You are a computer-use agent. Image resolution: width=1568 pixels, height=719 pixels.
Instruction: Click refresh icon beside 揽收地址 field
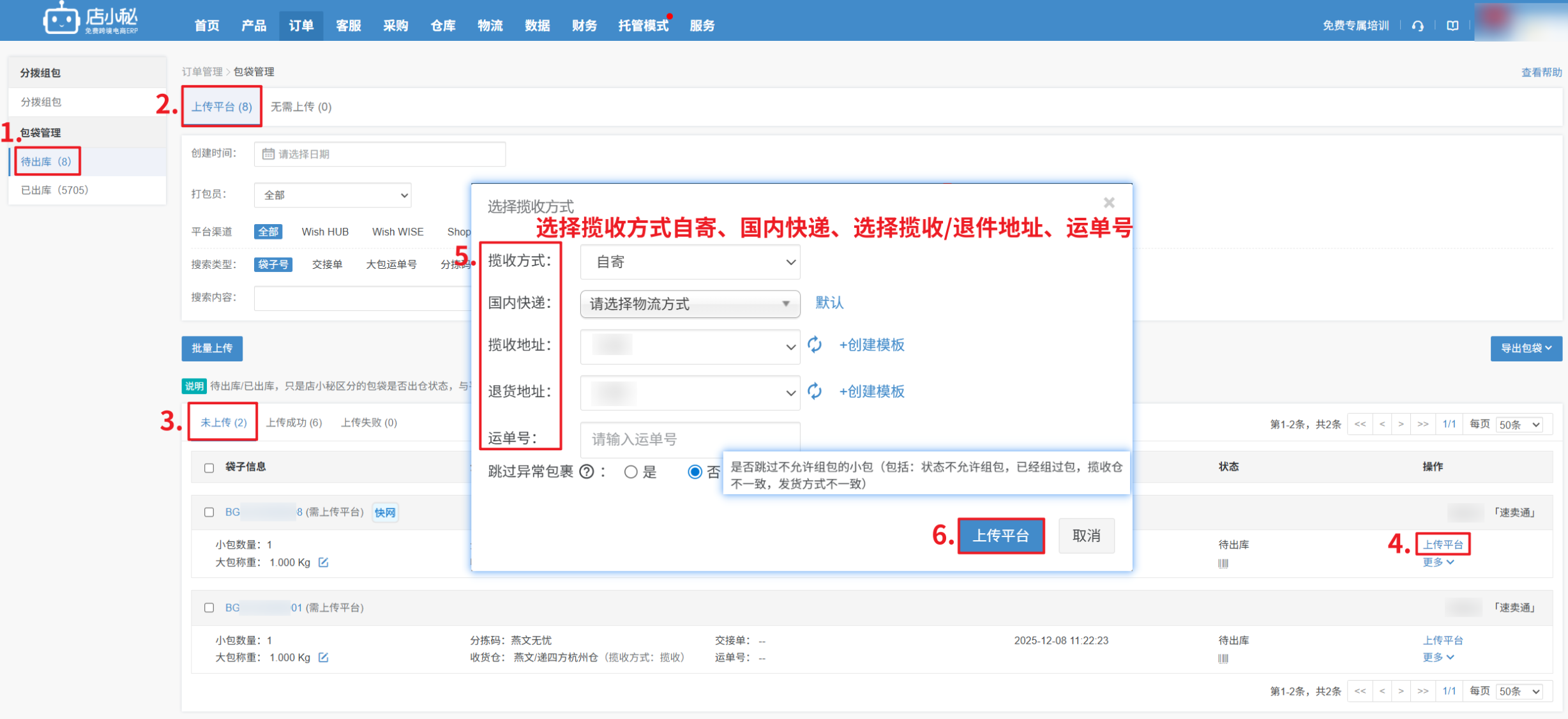815,345
